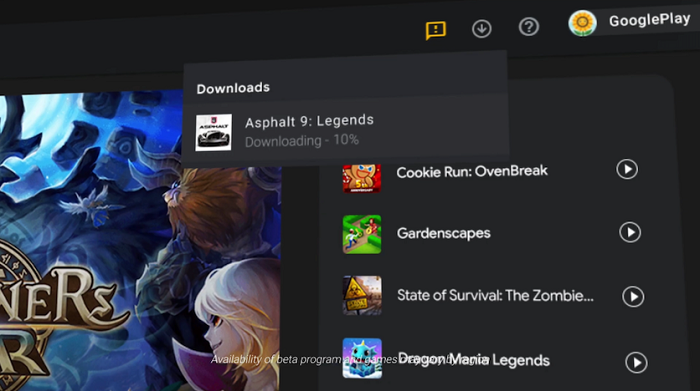The height and width of the screenshot is (391, 700).
Task: Click the Dragon Mania Legends app icon
Action: pos(362,358)
